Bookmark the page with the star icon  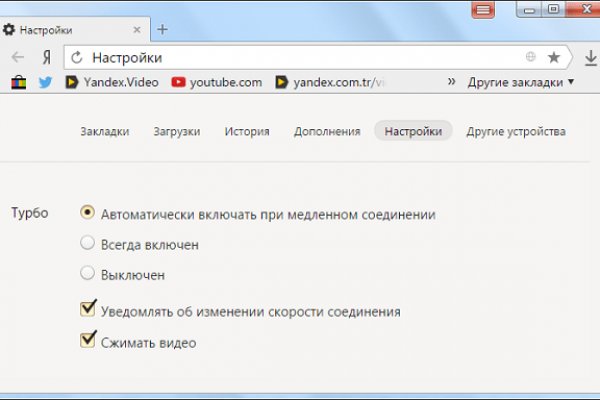[x=553, y=58]
